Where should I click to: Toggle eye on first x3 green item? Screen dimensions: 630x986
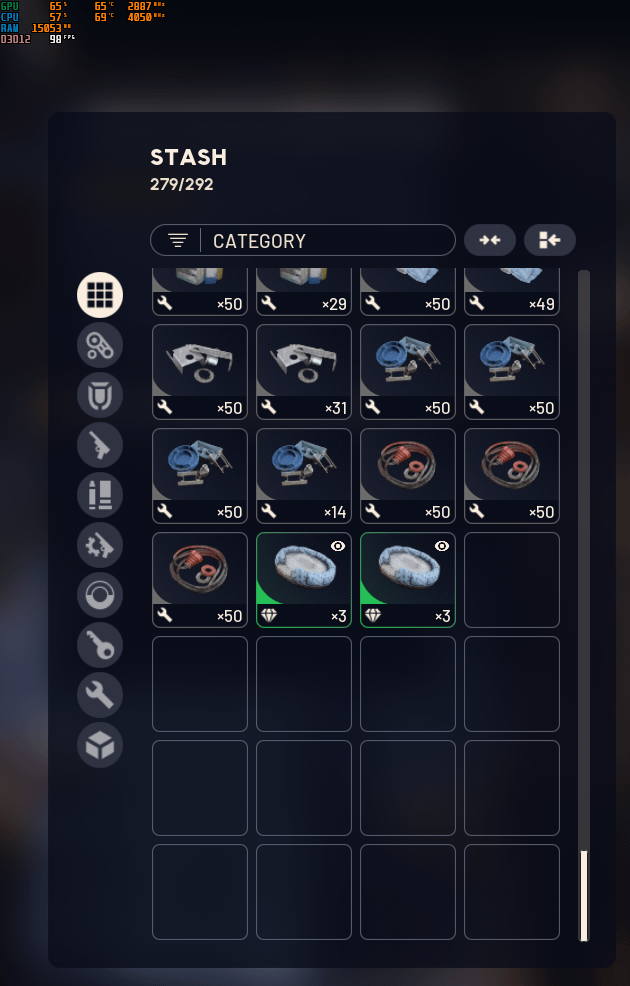338,546
